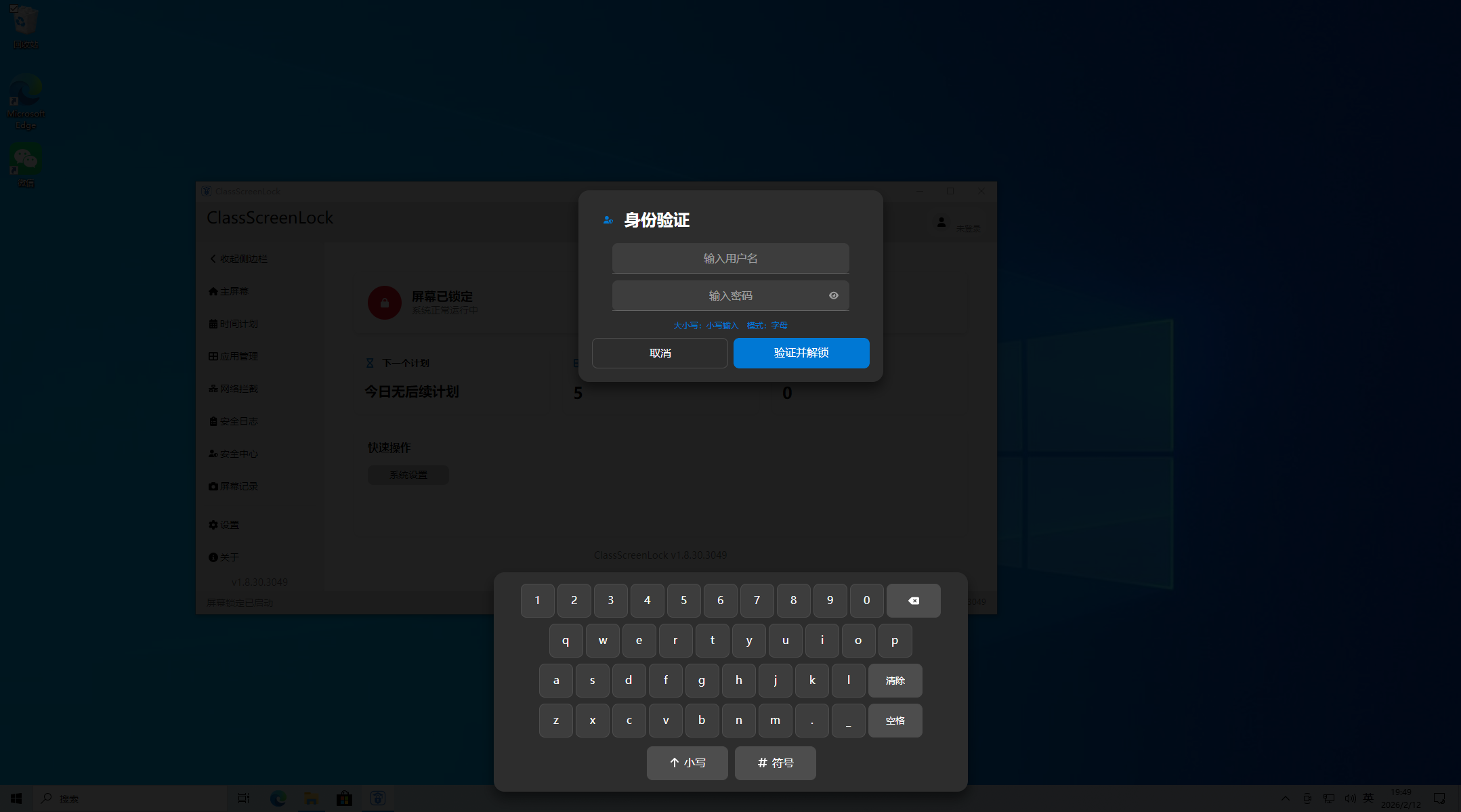Click the user account icon top right

coord(941,222)
